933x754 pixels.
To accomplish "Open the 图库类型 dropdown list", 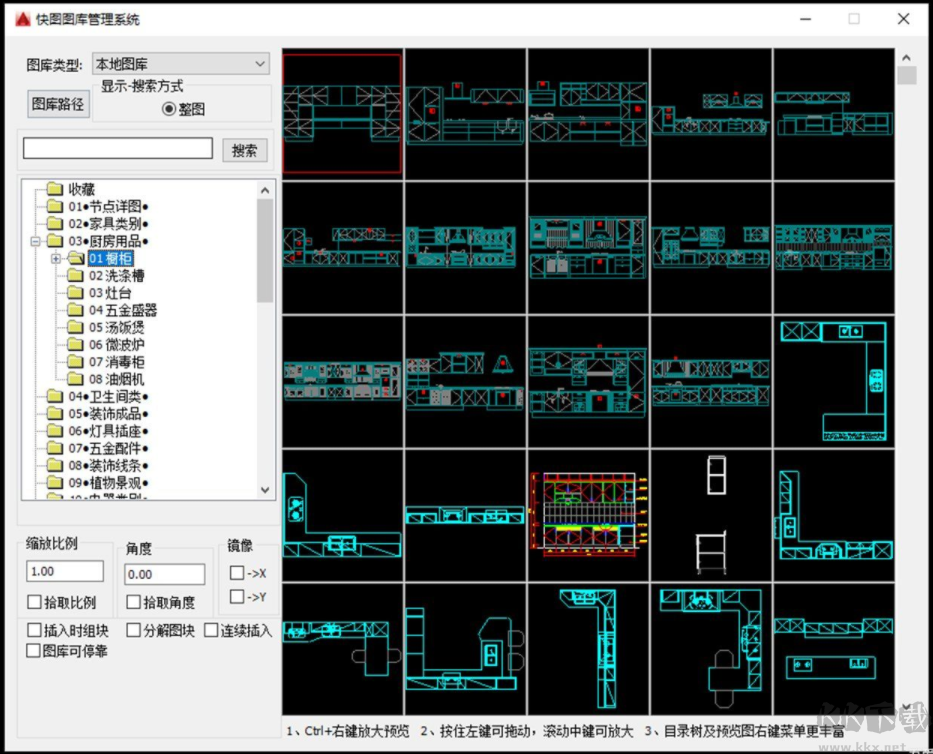I will click(260, 64).
